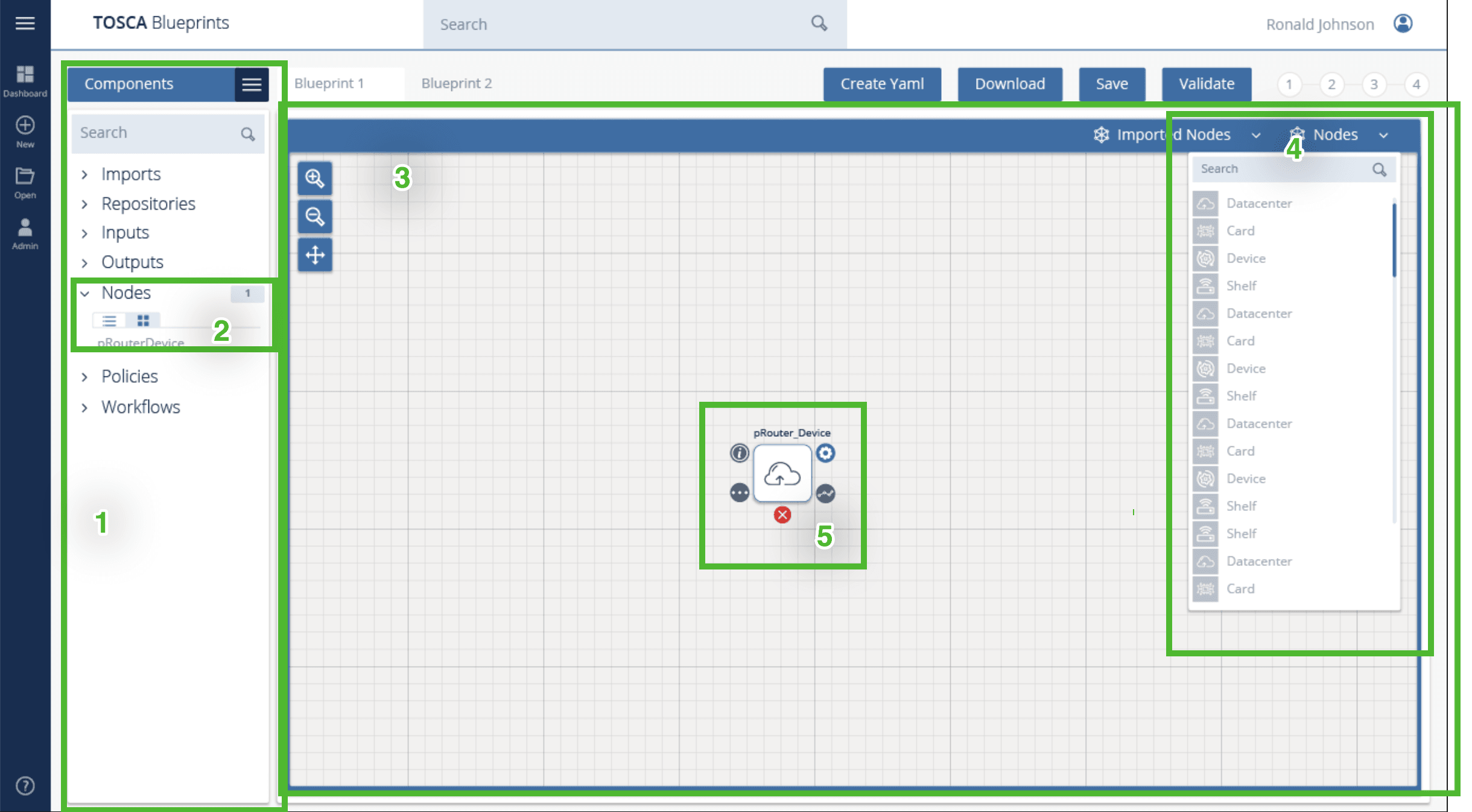The image size is (1472, 812).
Task: Open pRouter_Device gear settings icon
Action: pos(825,452)
